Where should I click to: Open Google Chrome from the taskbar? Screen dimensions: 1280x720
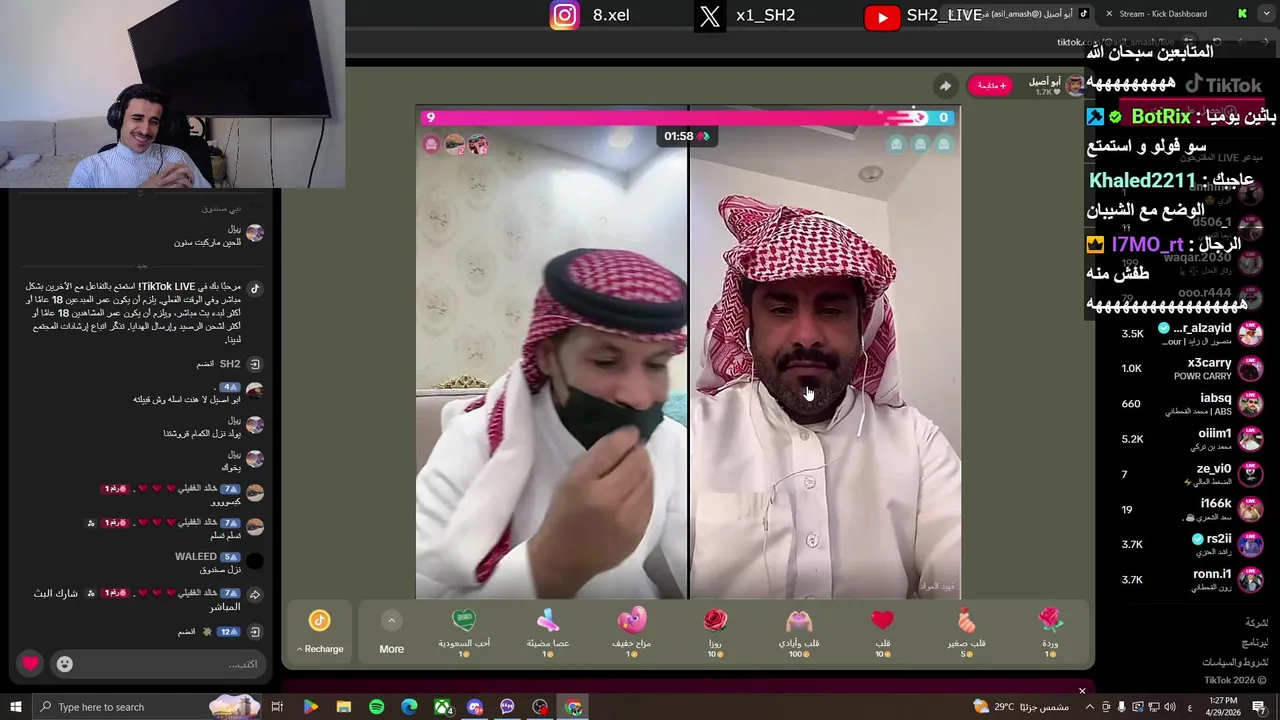tap(573, 707)
